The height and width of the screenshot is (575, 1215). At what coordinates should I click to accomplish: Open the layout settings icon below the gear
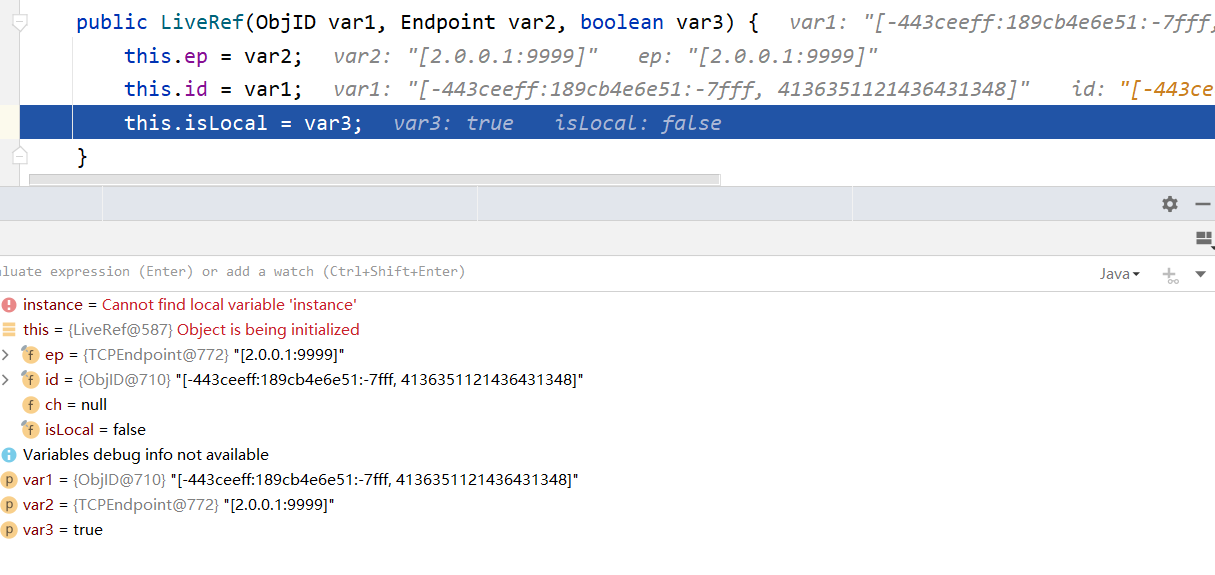(1204, 238)
